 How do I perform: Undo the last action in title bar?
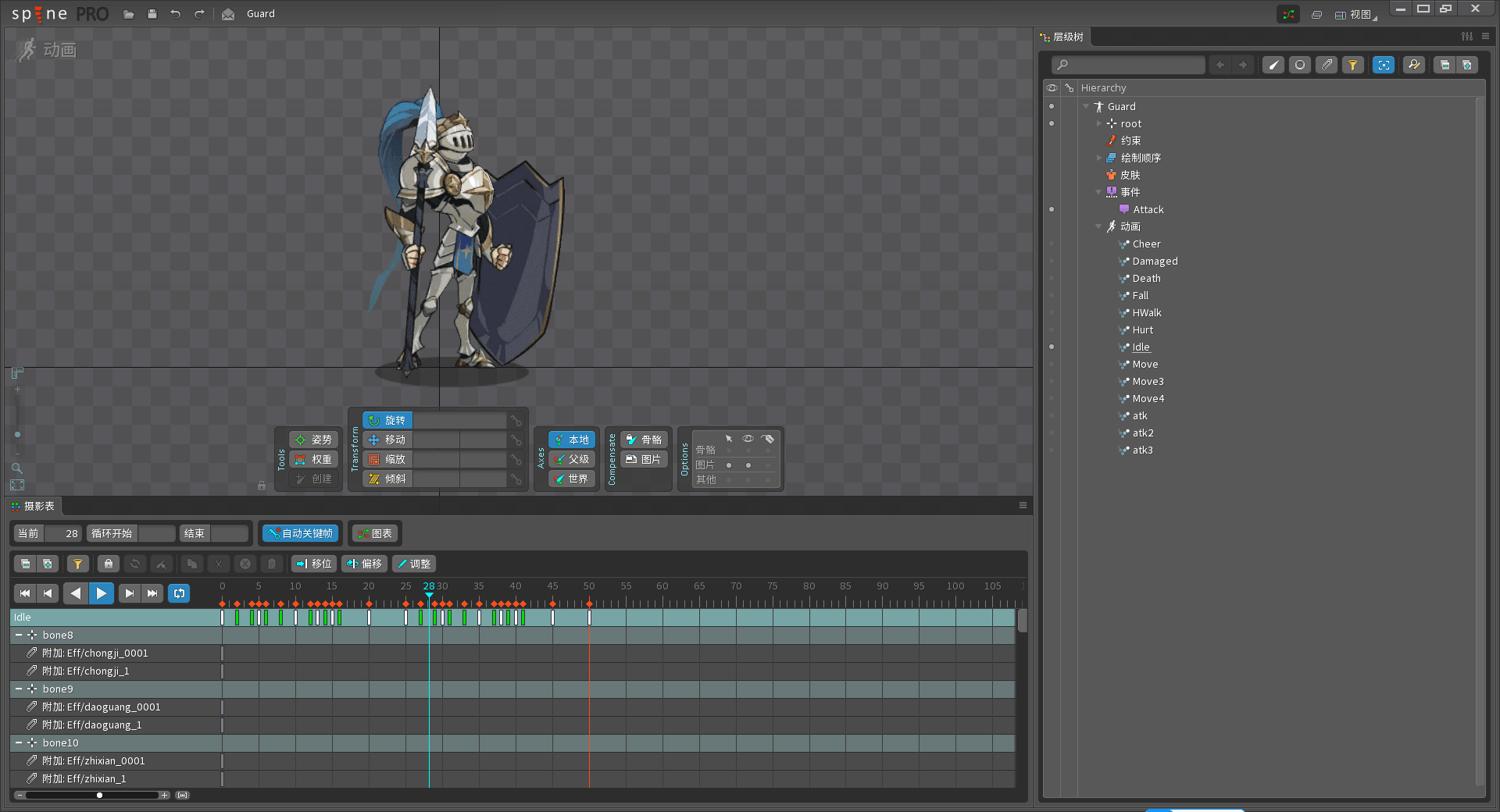176,14
